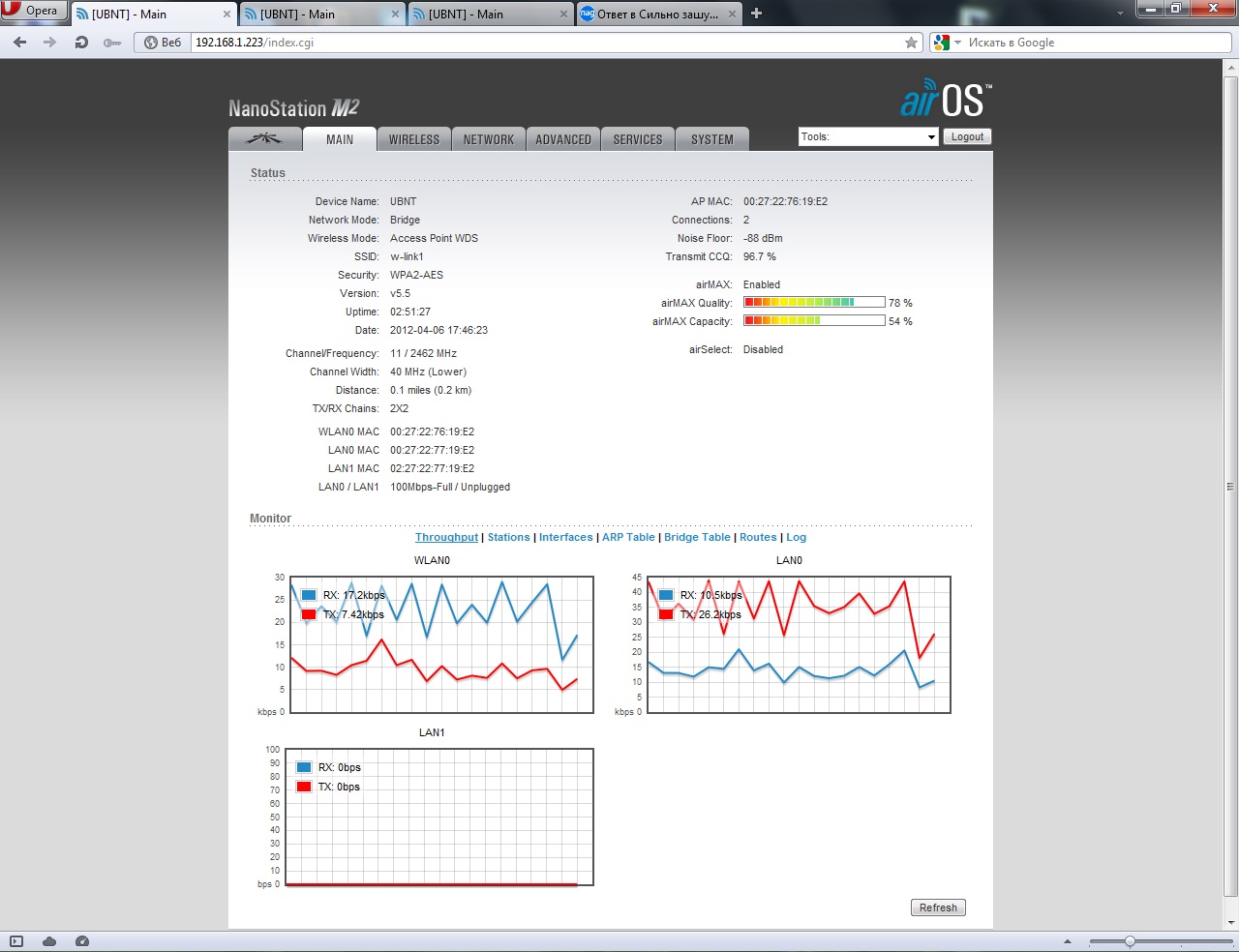This screenshot has width=1239, height=952.
Task: Click the Opera Link cloud icon in the status bar
Action: [x=49, y=941]
